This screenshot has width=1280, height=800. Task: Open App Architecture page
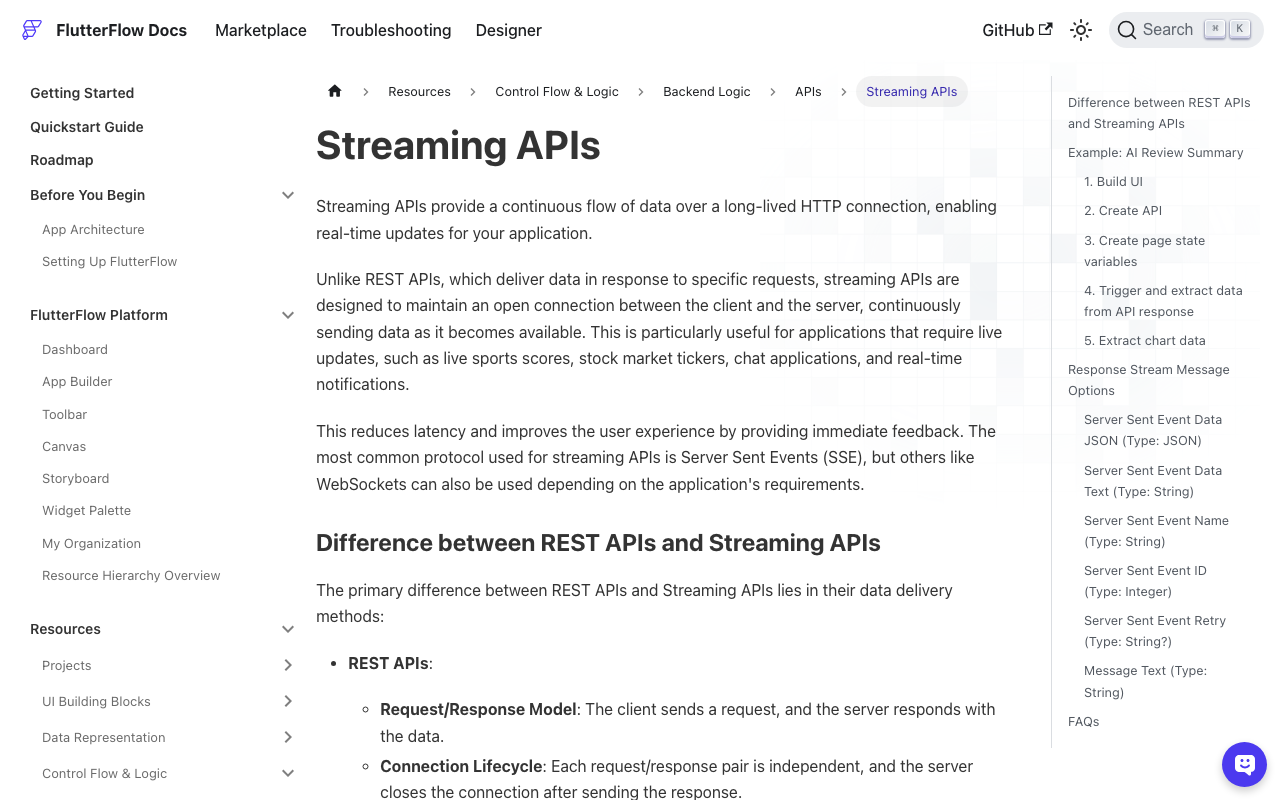[93, 229]
